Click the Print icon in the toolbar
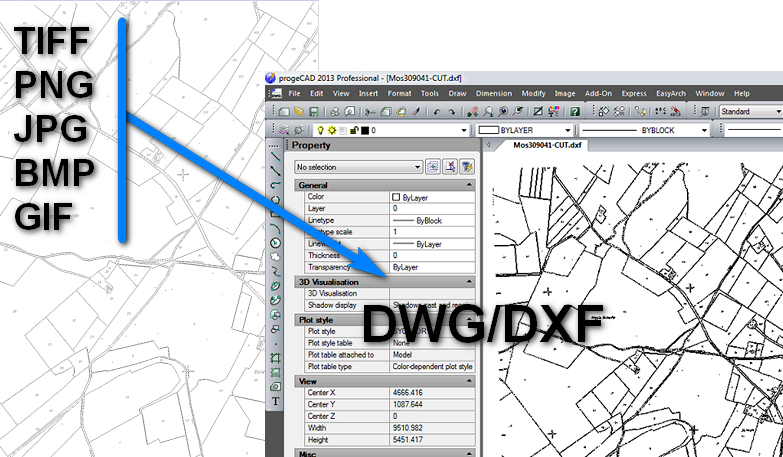This screenshot has width=783, height=457. 335,111
